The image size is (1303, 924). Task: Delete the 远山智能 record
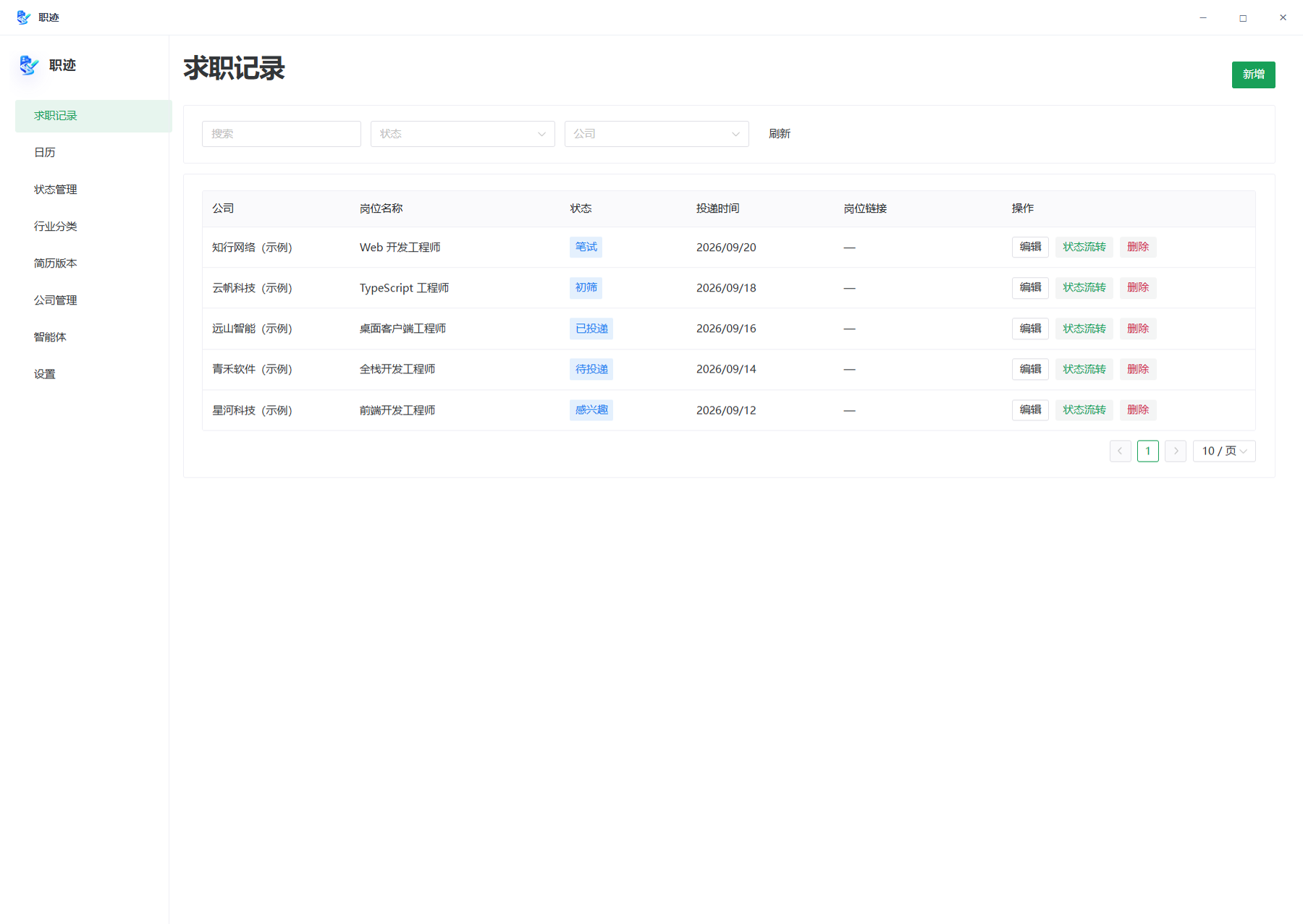pos(1138,329)
